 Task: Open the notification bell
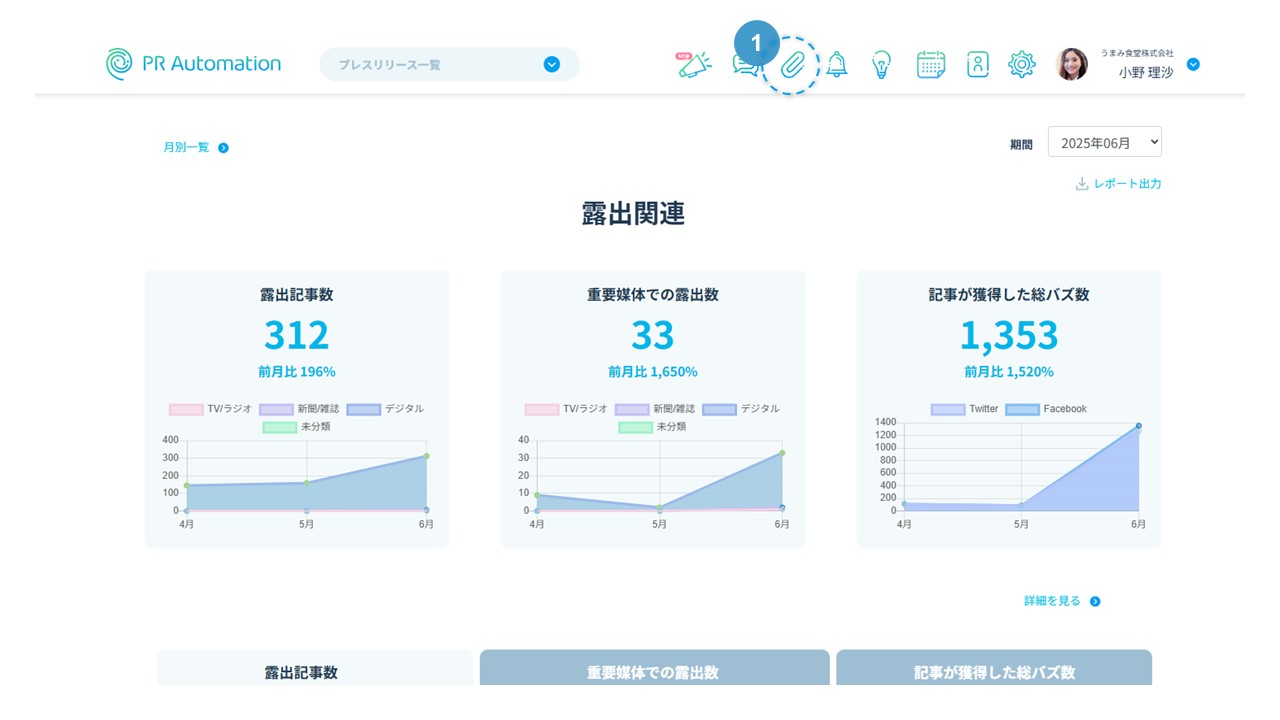click(836, 65)
